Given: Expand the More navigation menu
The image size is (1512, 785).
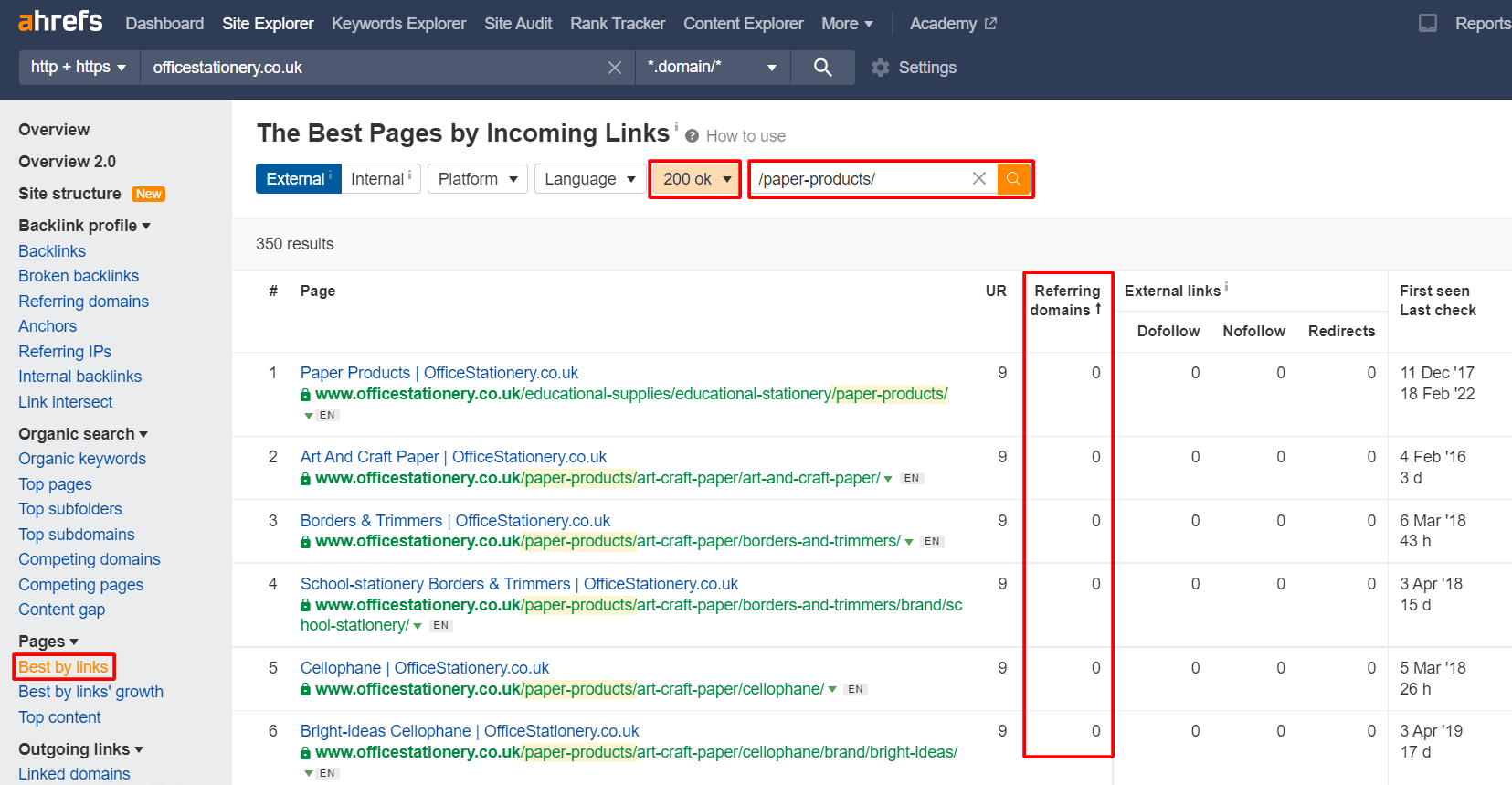Looking at the screenshot, I should (847, 24).
